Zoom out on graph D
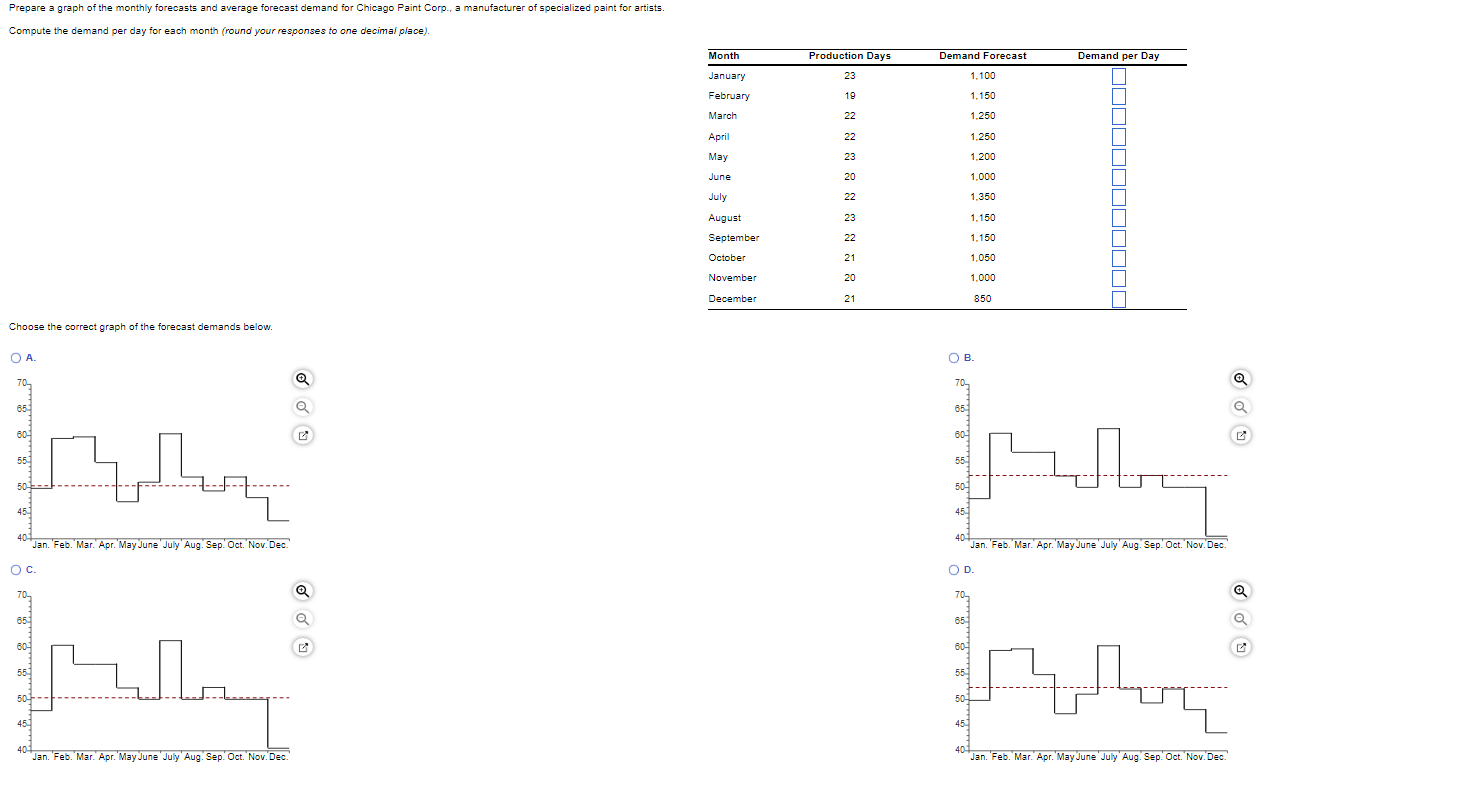1479x805 pixels. pos(1241,618)
